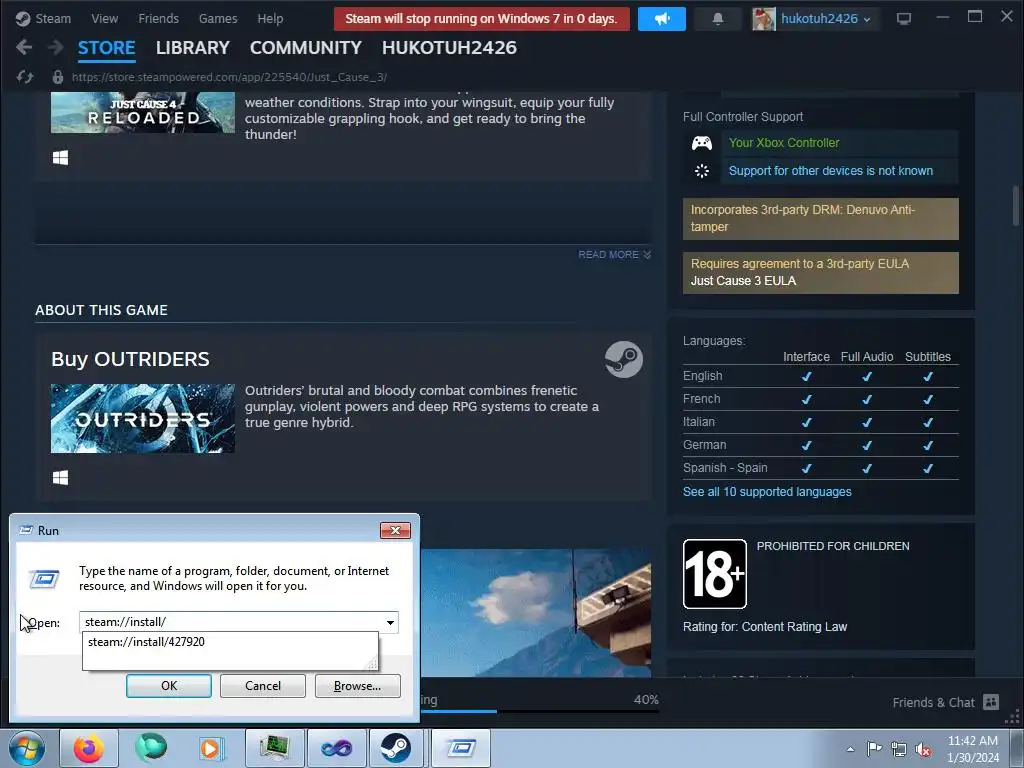The height and width of the screenshot is (768, 1024).
Task: Click the round Steam icon in Buy OUTRIDERS box
Action: pos(624,359)
